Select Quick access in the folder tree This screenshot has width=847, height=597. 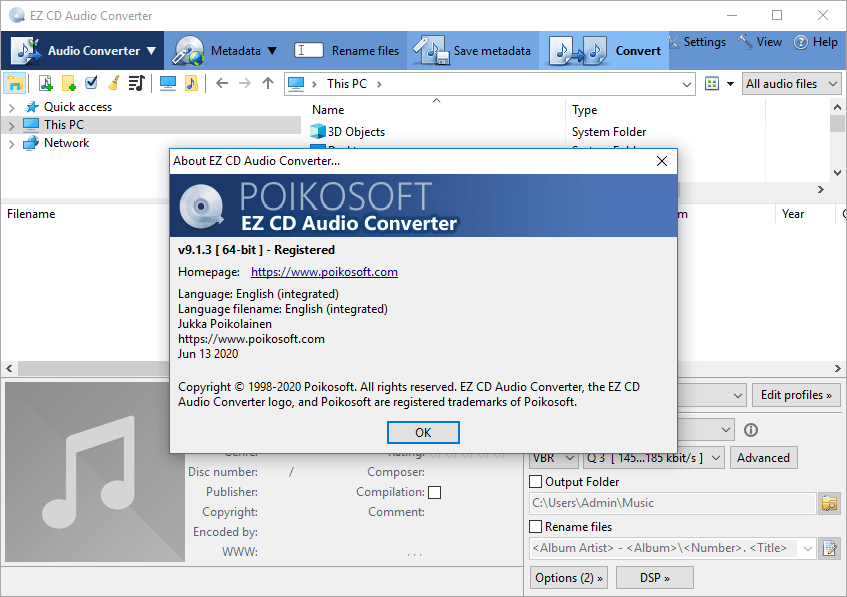pos(78,107)
